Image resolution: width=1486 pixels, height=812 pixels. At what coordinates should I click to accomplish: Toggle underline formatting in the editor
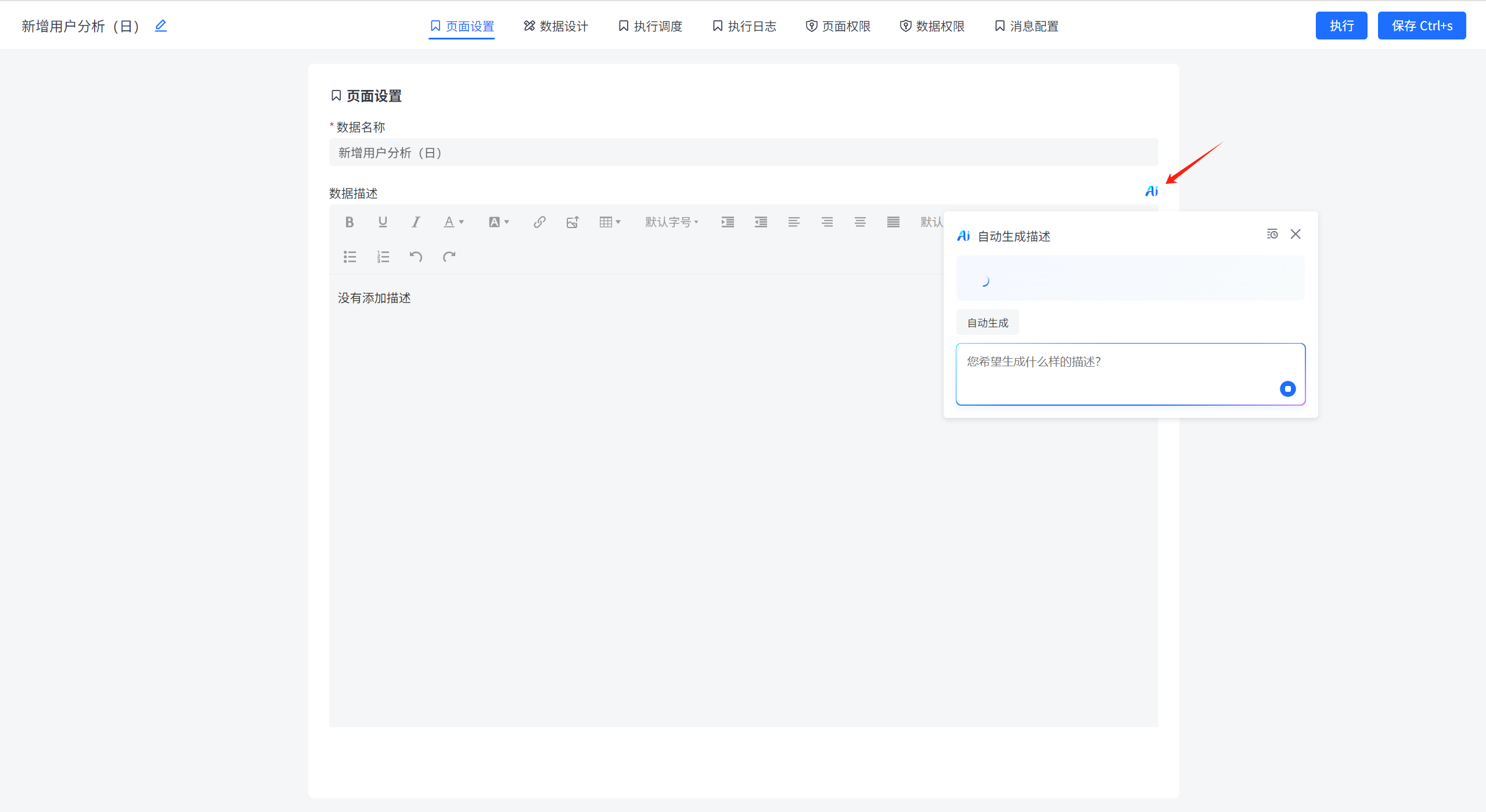pyautogui.click(x=382, y=222)
